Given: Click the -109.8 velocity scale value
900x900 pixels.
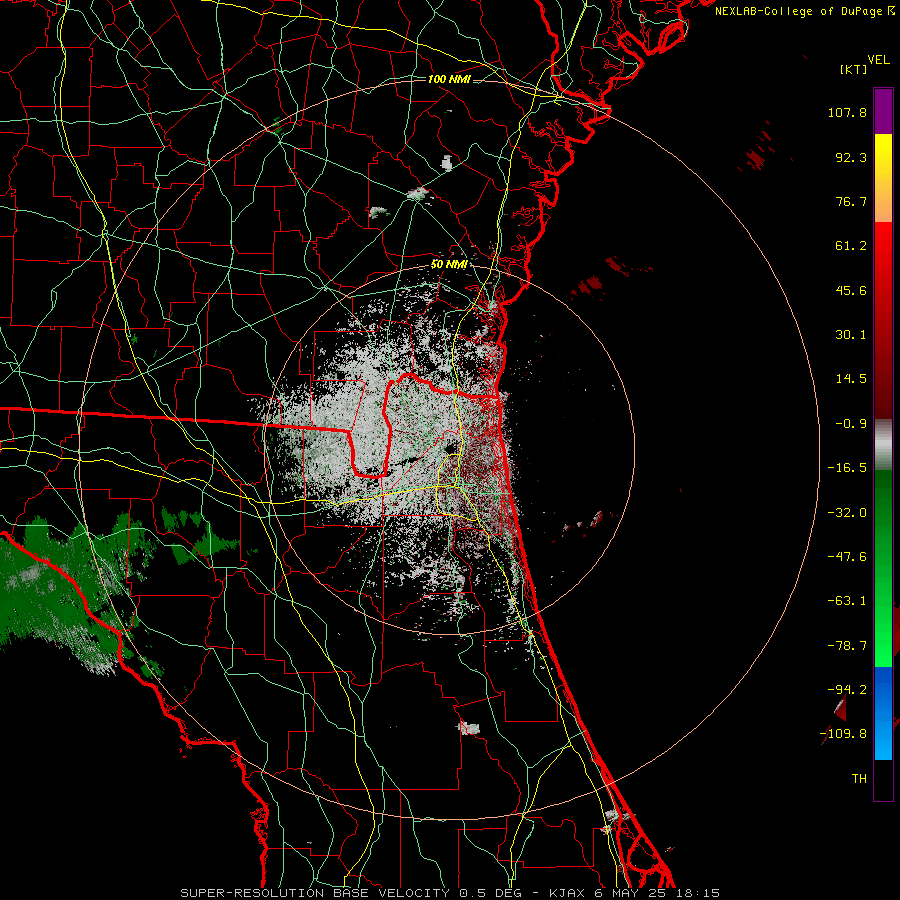Looking at the screenshot, I should (x=844, y=734).
